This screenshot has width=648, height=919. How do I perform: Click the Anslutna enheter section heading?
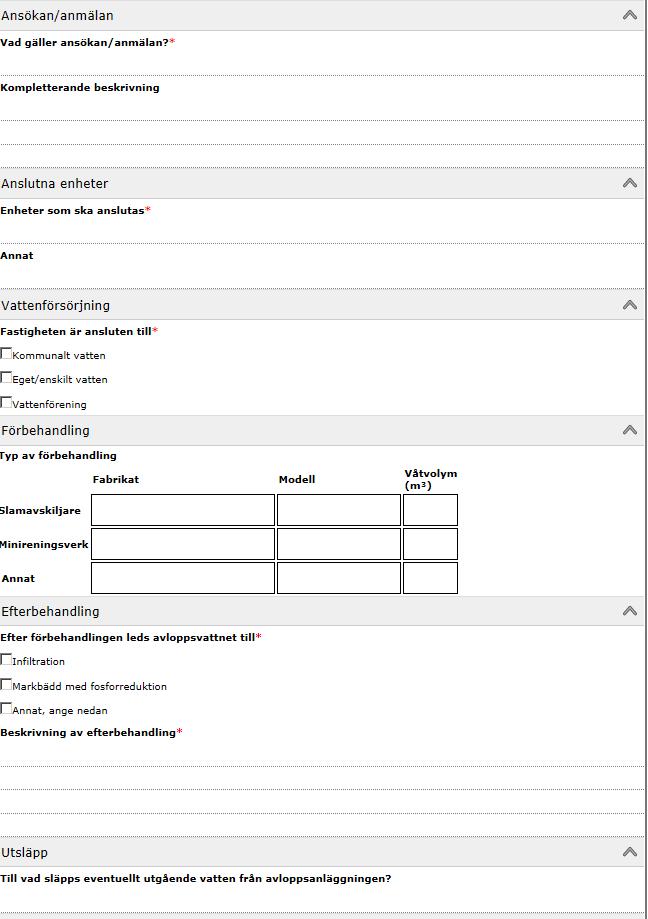coord(55,183)
